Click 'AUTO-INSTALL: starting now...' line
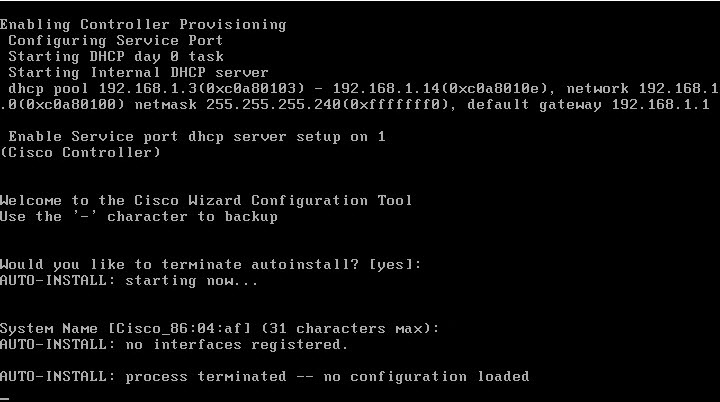This screenshot has width=720, height=402. pyautogui.click(x=129, y=281)
